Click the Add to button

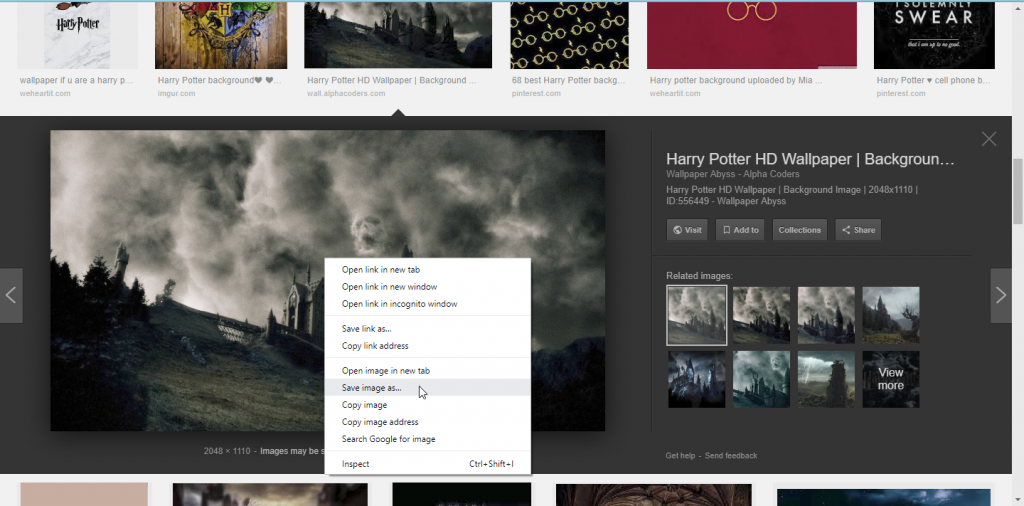click(741, 230)
